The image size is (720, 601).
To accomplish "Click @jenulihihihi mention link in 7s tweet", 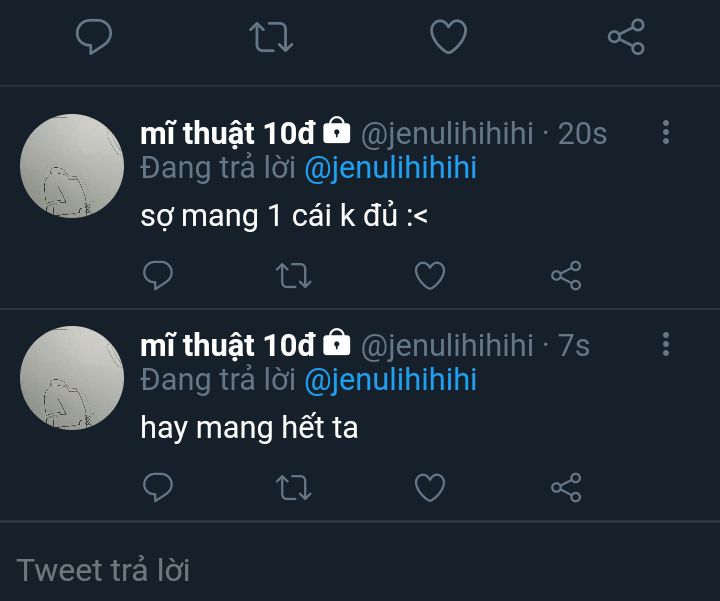I will click(x=390, y=380).
